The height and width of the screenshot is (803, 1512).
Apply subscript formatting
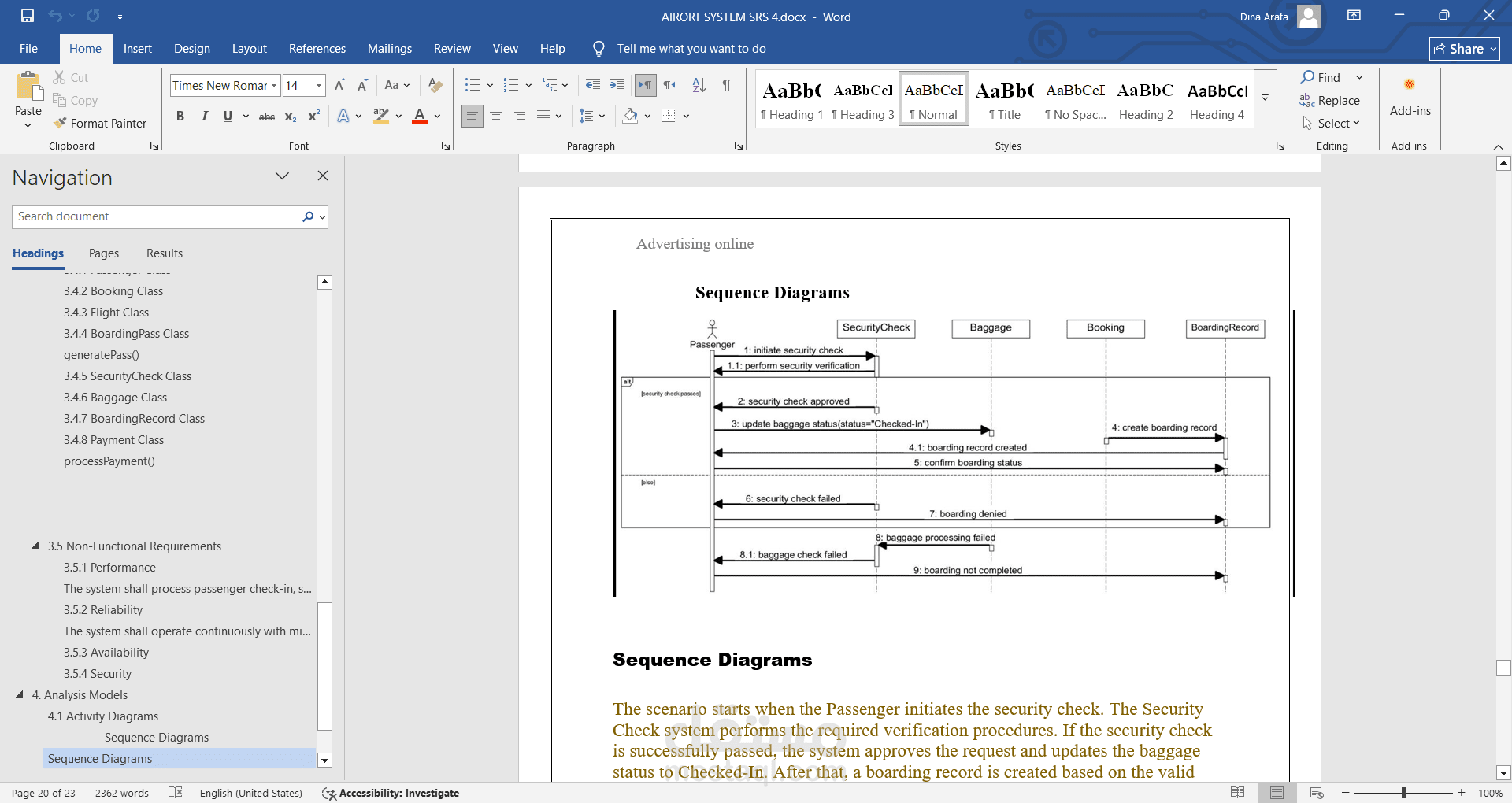coord(291,117)
